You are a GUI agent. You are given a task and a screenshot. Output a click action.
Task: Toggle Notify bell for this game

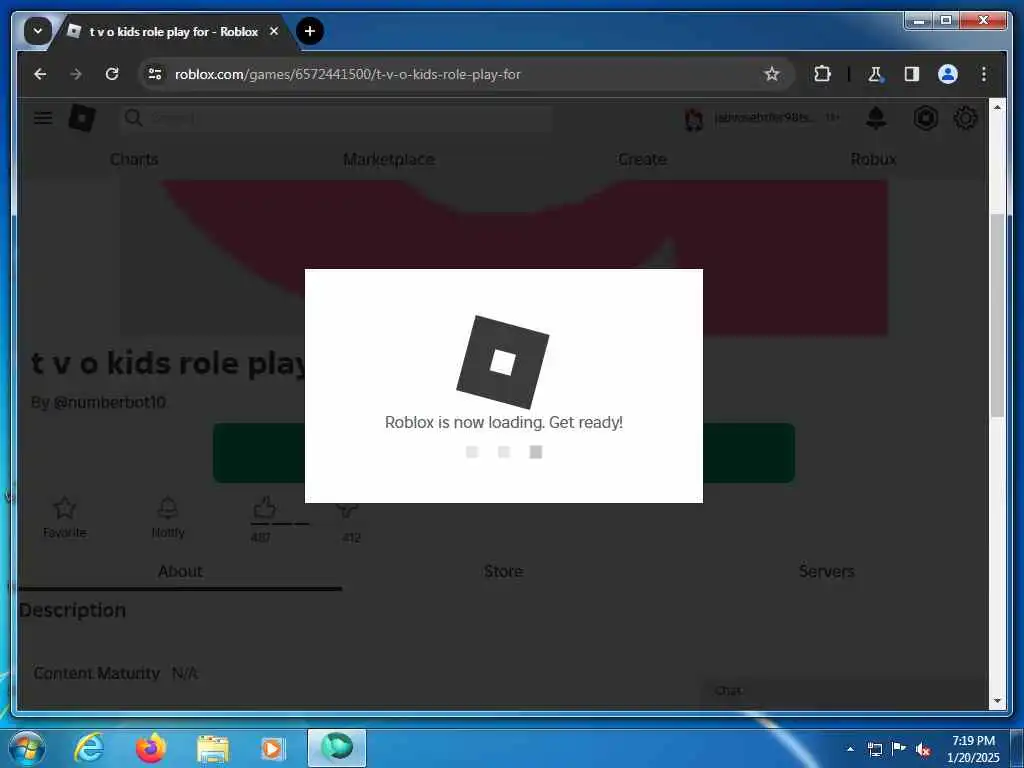[x=168, y=508]
